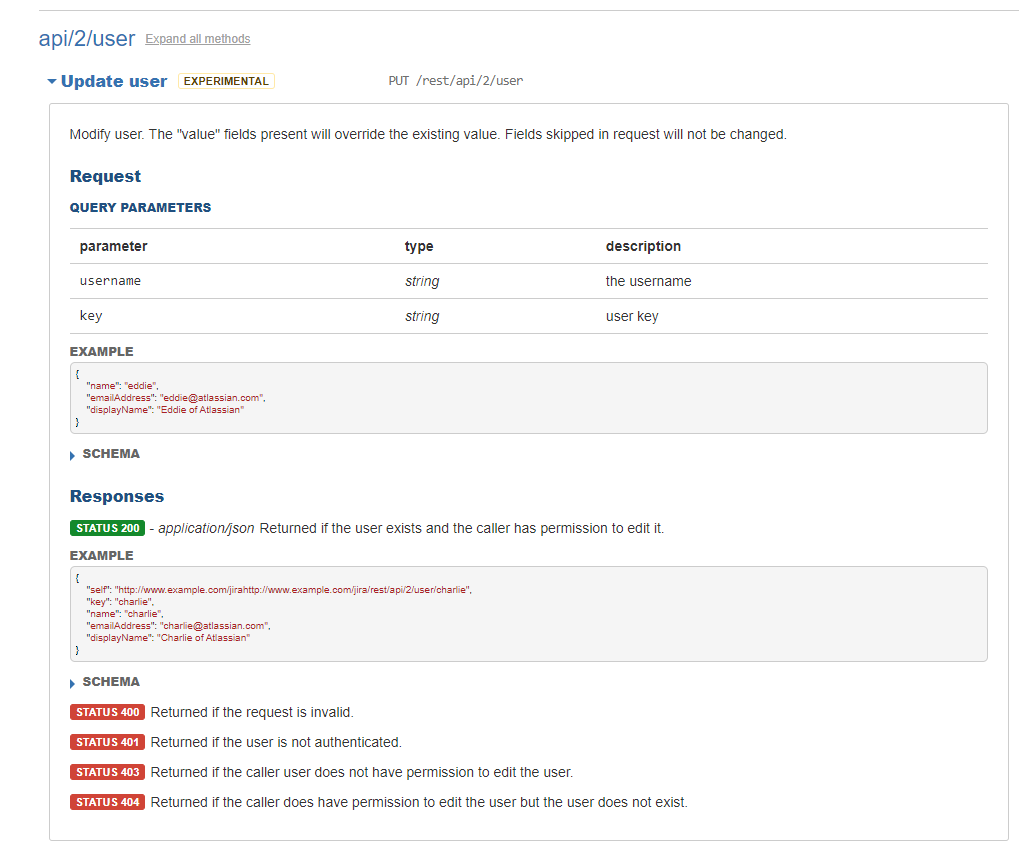The height and width of the screenshot is (847, 1024).
Task: Click the charlie@atlassian.com email line
Action: click(178, 626)
